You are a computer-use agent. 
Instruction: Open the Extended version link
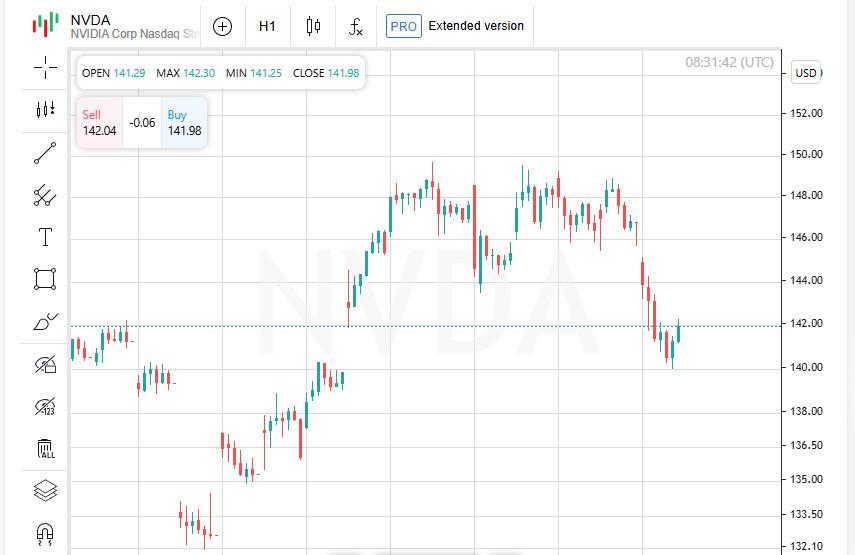476,26
